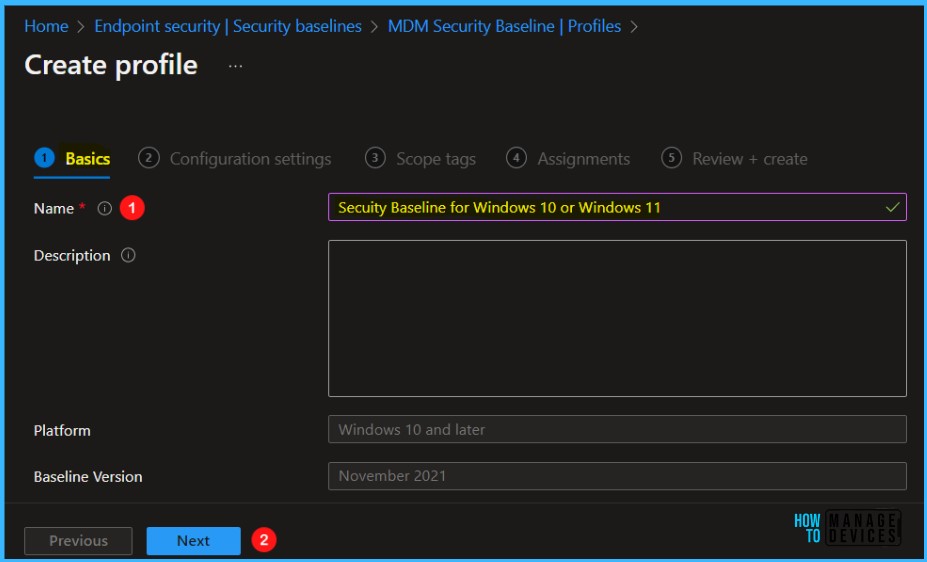The image size is (927, 562).
Task: Select the Basics step tab
Action: click(x=72, y=158)
